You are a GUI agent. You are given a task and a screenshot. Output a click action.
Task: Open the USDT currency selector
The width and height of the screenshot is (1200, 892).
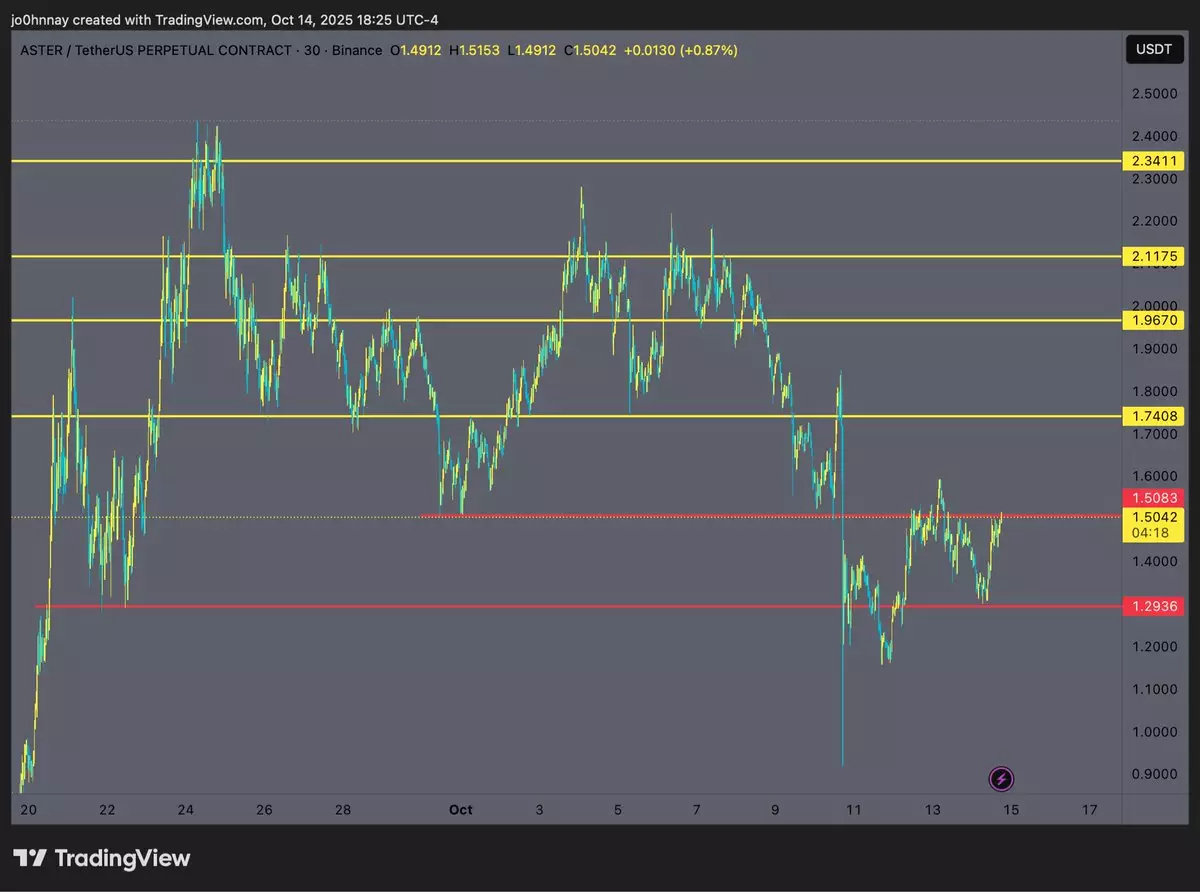pos(1154,49)
